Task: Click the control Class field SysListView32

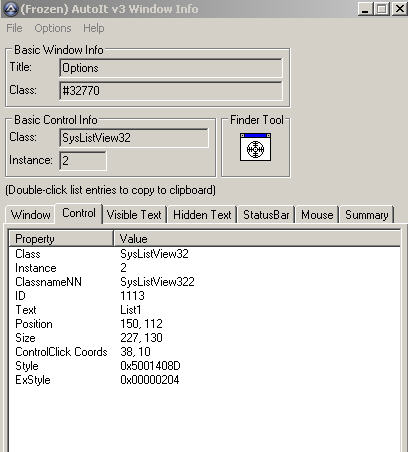Action: (134, 138)
